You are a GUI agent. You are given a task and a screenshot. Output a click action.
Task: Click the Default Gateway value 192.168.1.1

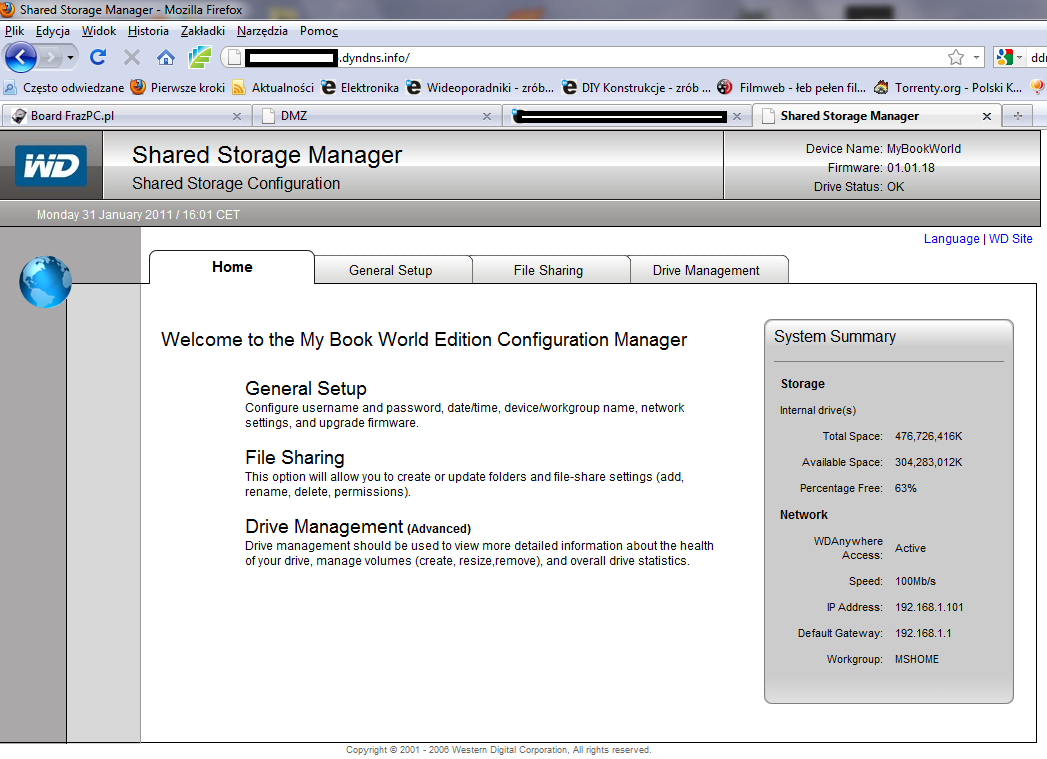pyautogui.click(x=923, y=633)
